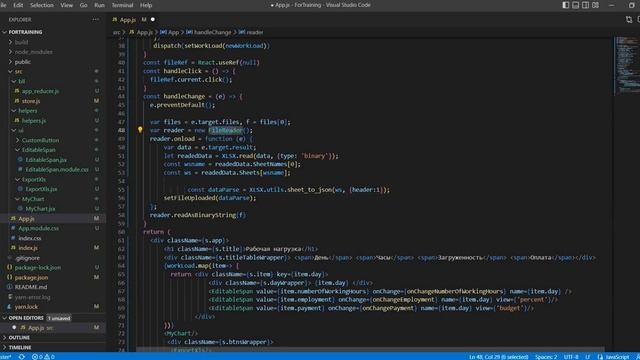
Task: Open the Customize Layout icon
Action: point(596,5)
